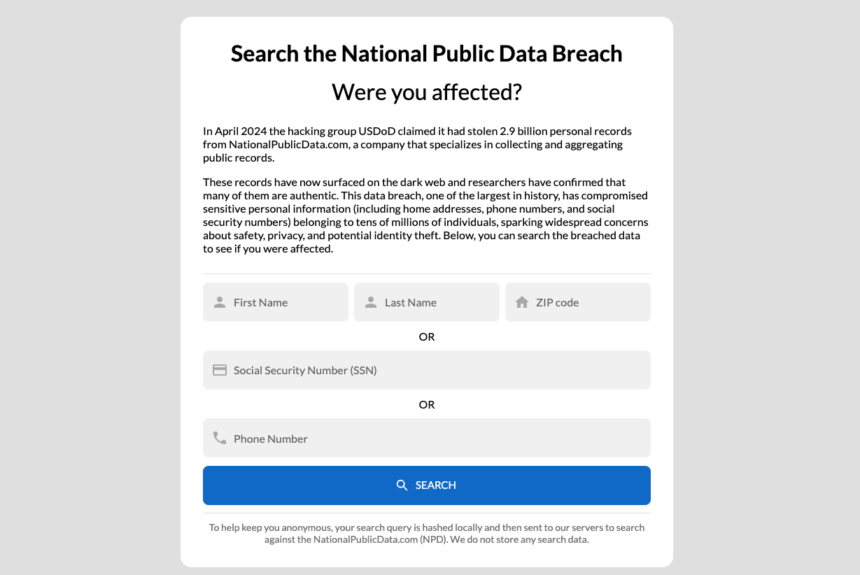This screenshot has width=860, height=575.
Task: Click the gray page background outside the card
Action: coord(90,300)
